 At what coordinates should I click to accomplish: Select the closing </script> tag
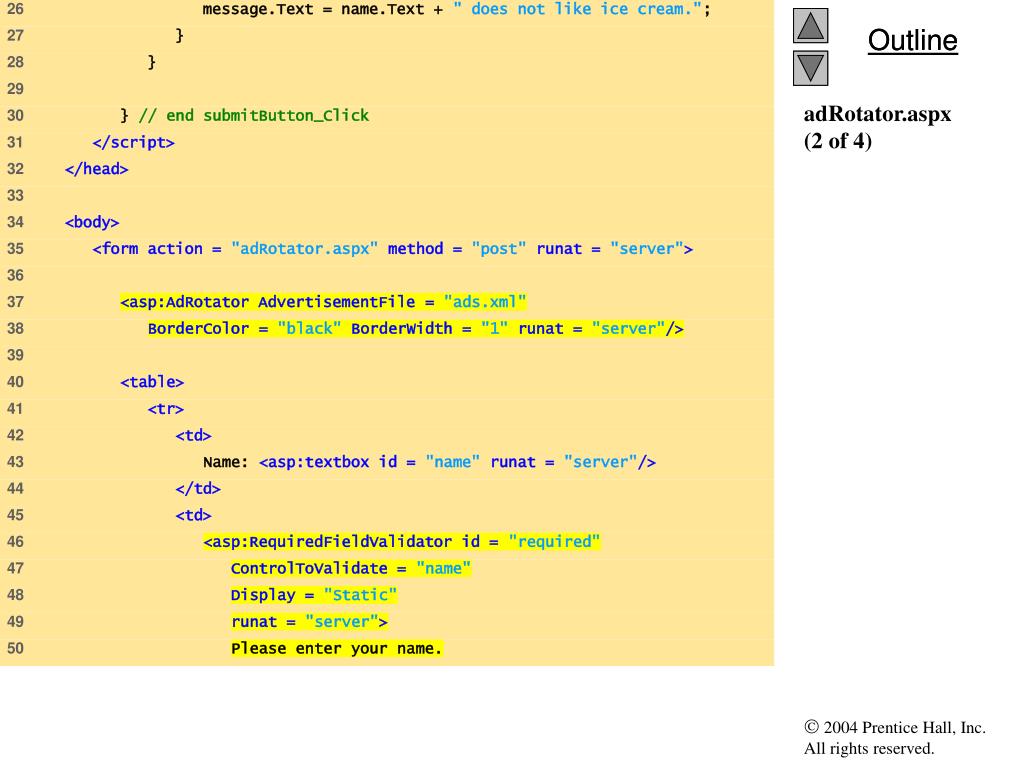pyautogui.click(x=133, y=142)
